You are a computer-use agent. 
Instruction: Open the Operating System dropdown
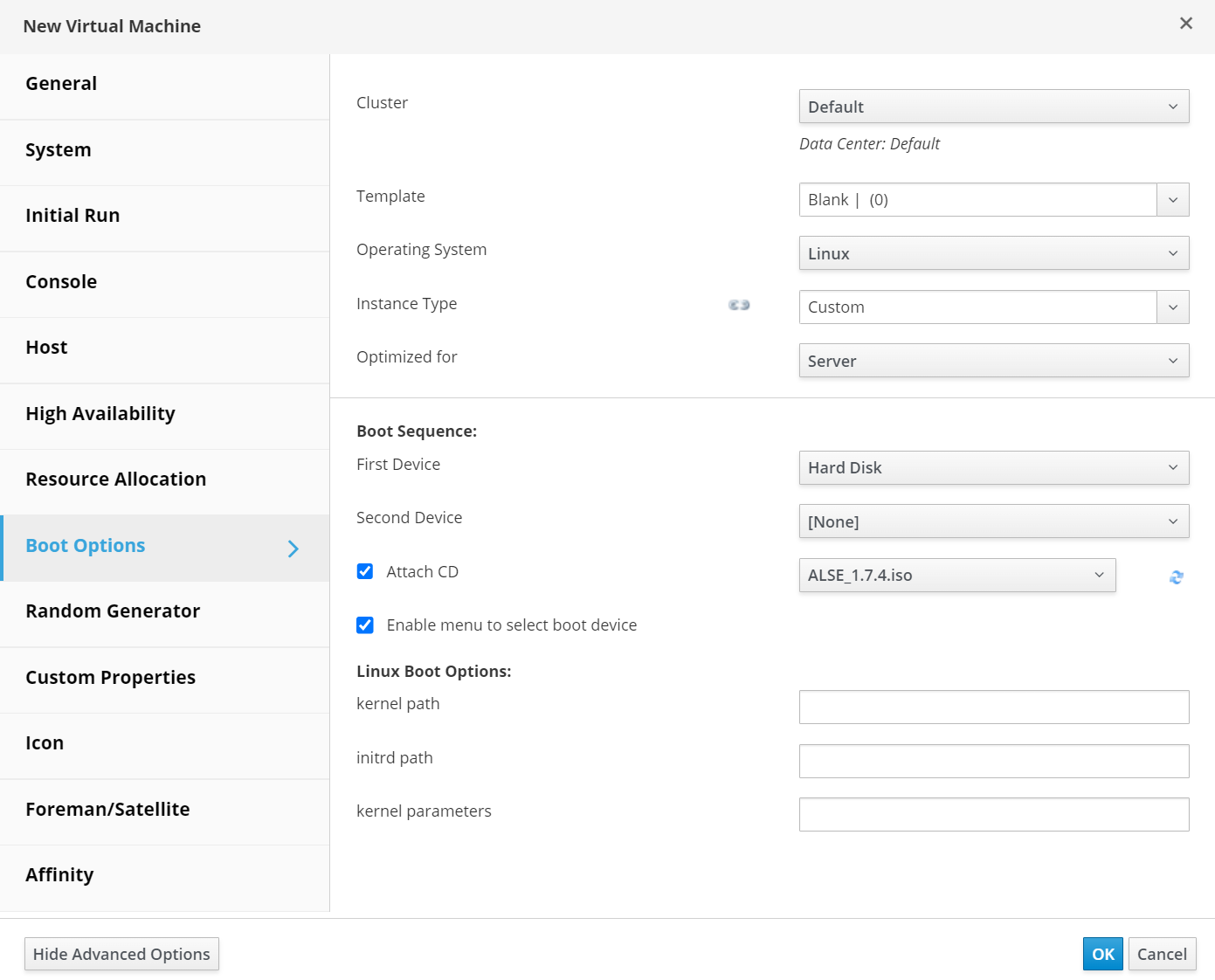pos(993,253)
